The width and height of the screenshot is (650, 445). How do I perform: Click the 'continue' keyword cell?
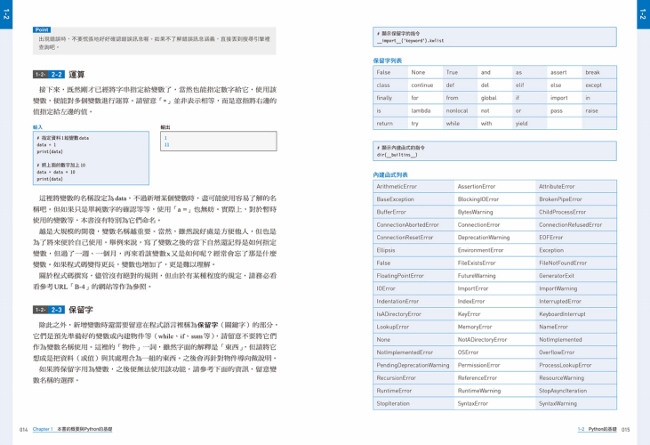425,85
